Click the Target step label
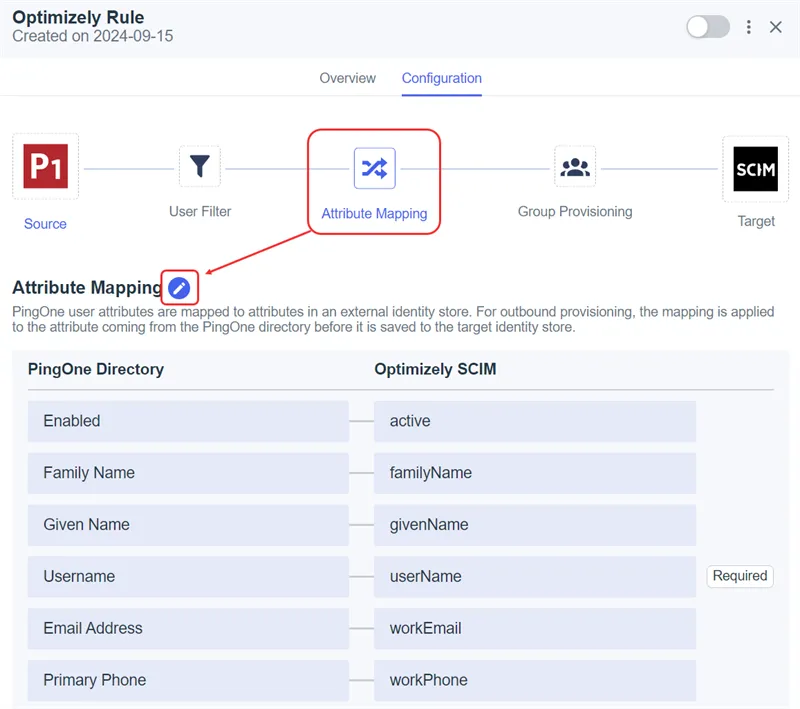Screen dimensions: 800x709 point(756,221)
